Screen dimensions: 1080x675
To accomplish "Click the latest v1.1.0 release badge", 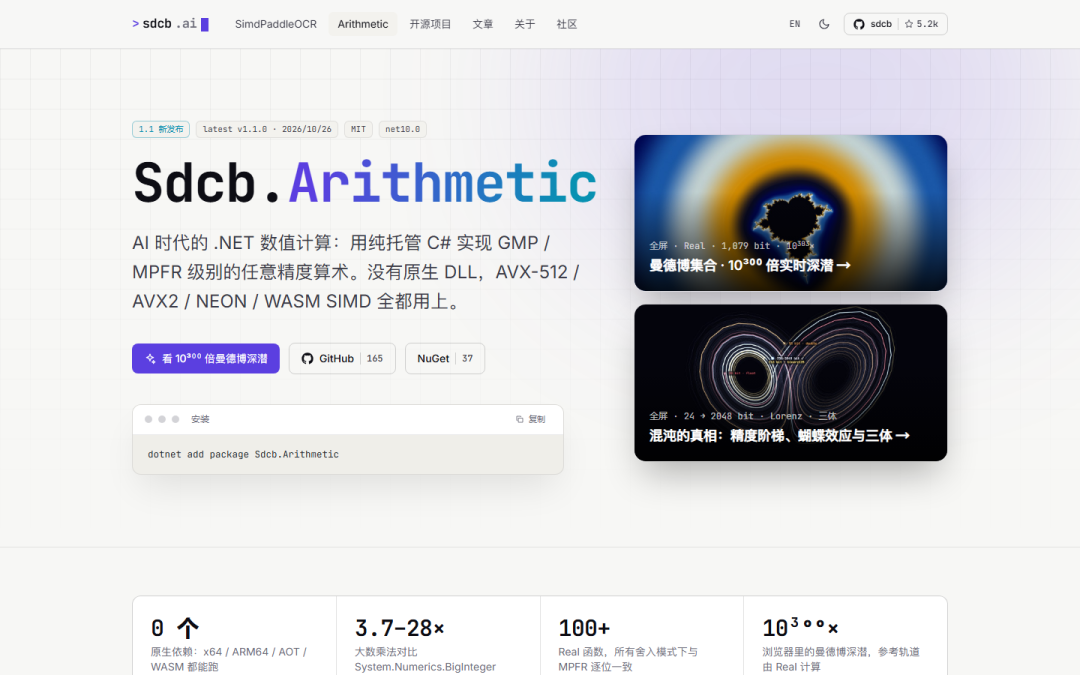I will click(x=267, y=129).
